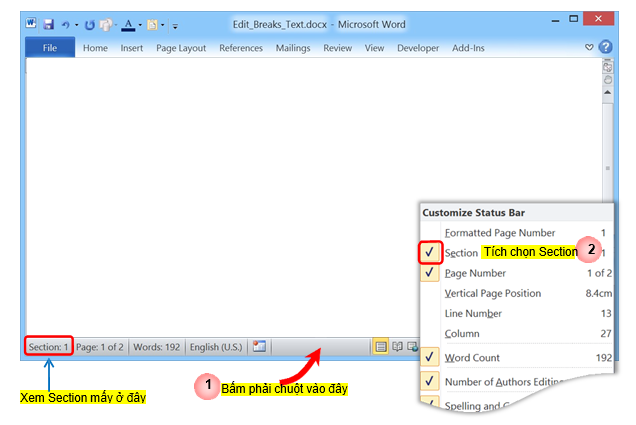The image size is (636, 425).
Task: Switch to the Page Layout tab
Action: 181,47
